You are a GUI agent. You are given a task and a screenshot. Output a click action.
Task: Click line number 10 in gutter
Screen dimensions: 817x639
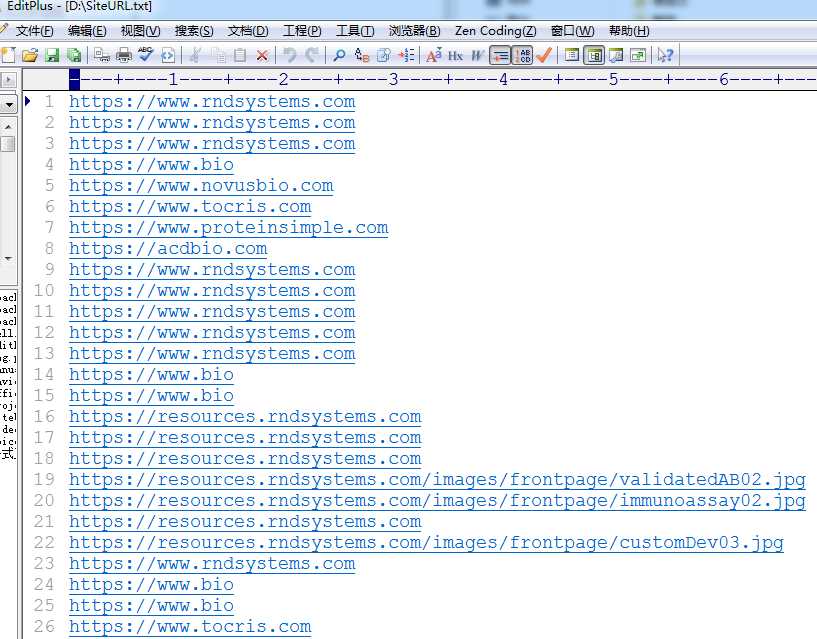[44, 290]
